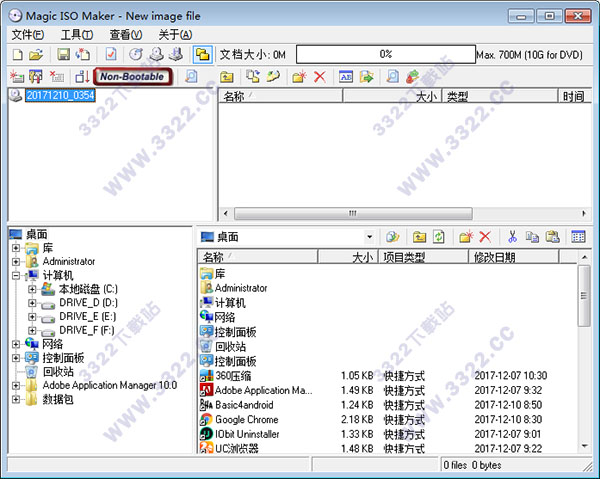The width and height of the screenshot is (600, 479).
Task: Create new folder in local browser toolbar
Action: pos(466,237)
